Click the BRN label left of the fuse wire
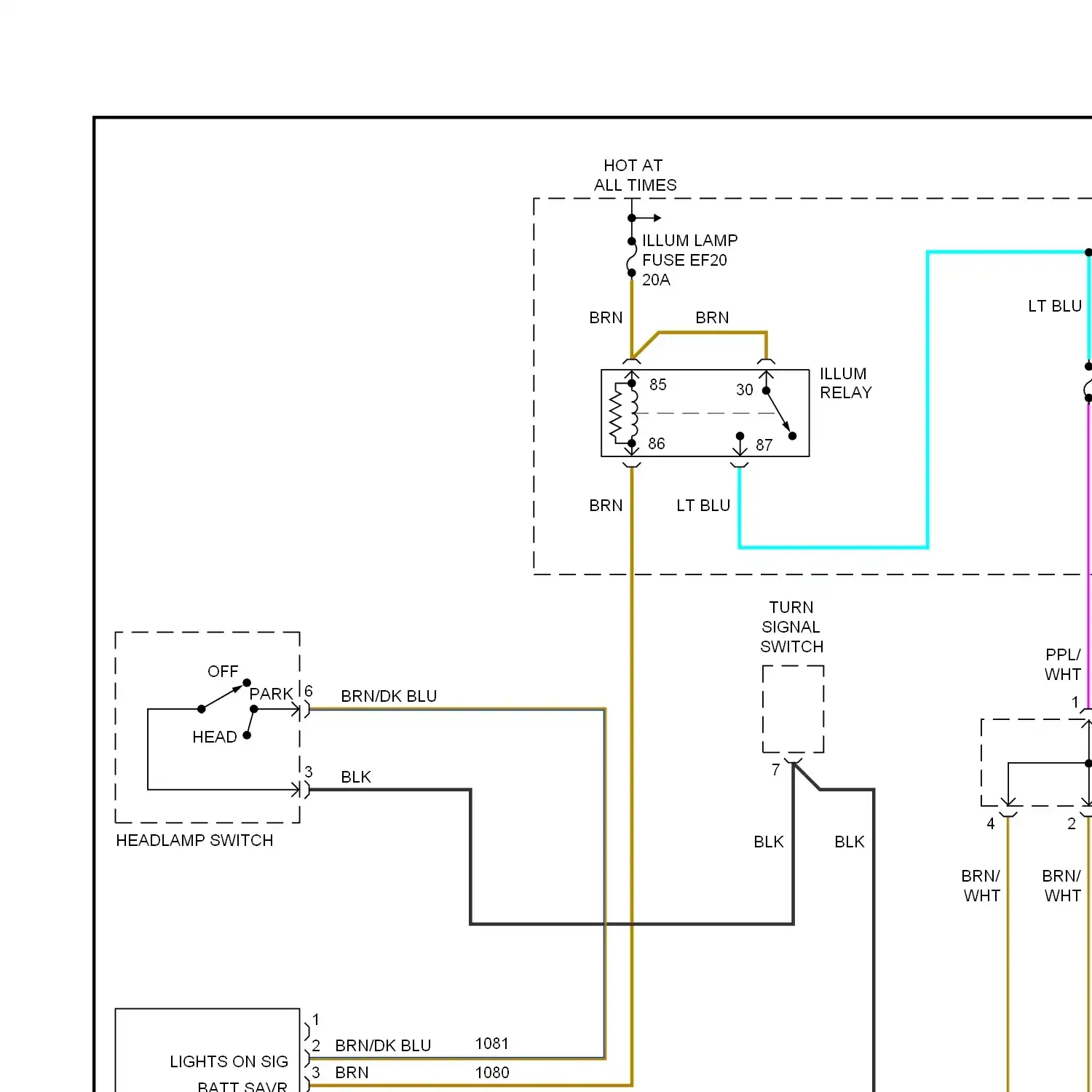 (606, 318)
